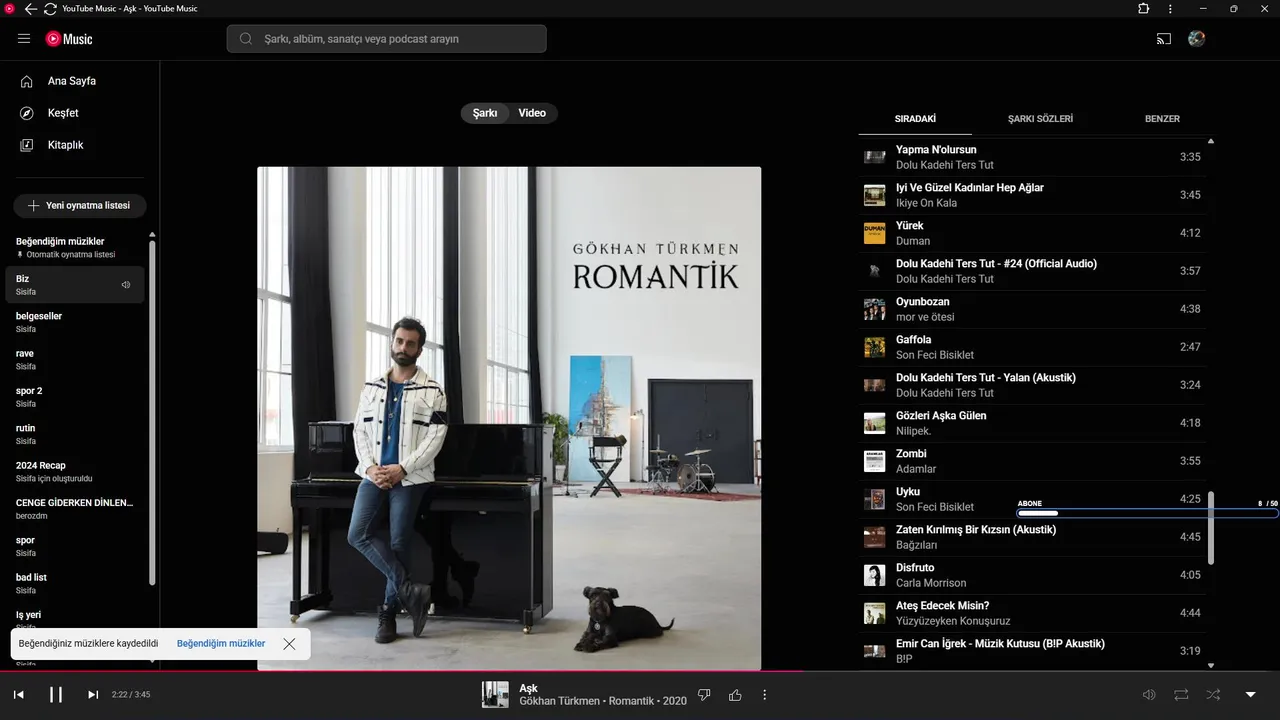This screenshot has height=720, width=1280.
Task: Play Yapma N'olursun from queue
Action: click(x=1032, y=157)
